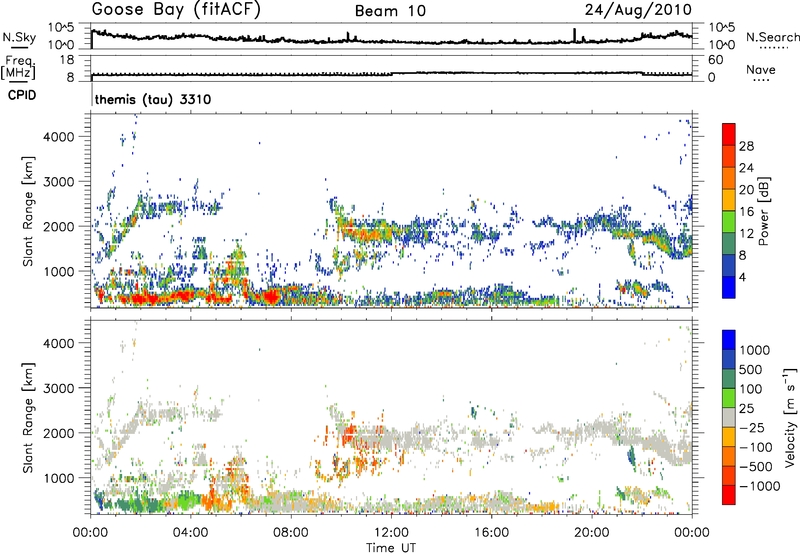Click the "Nave" legend label

point(761,69)
